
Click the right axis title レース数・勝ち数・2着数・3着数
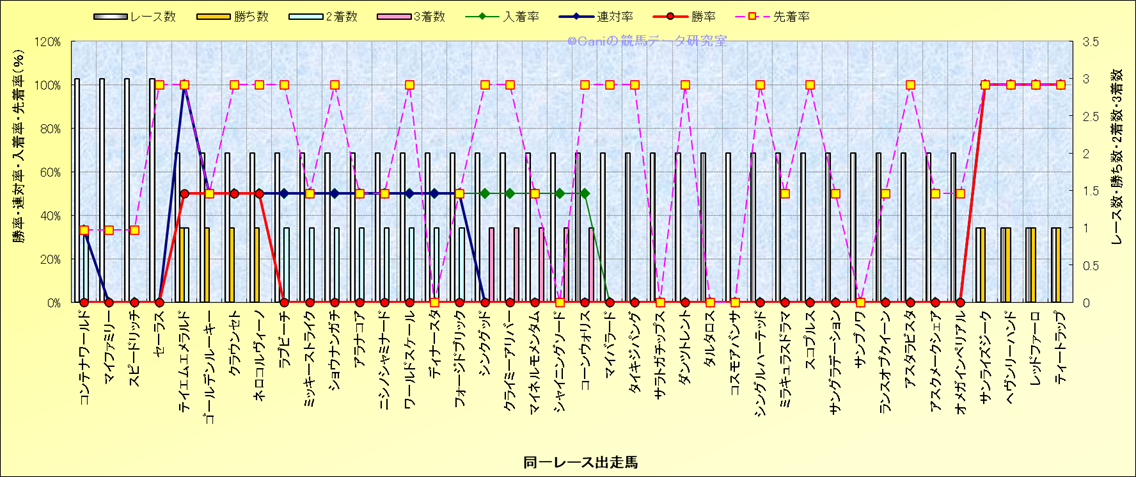(x=1117, y=171)
